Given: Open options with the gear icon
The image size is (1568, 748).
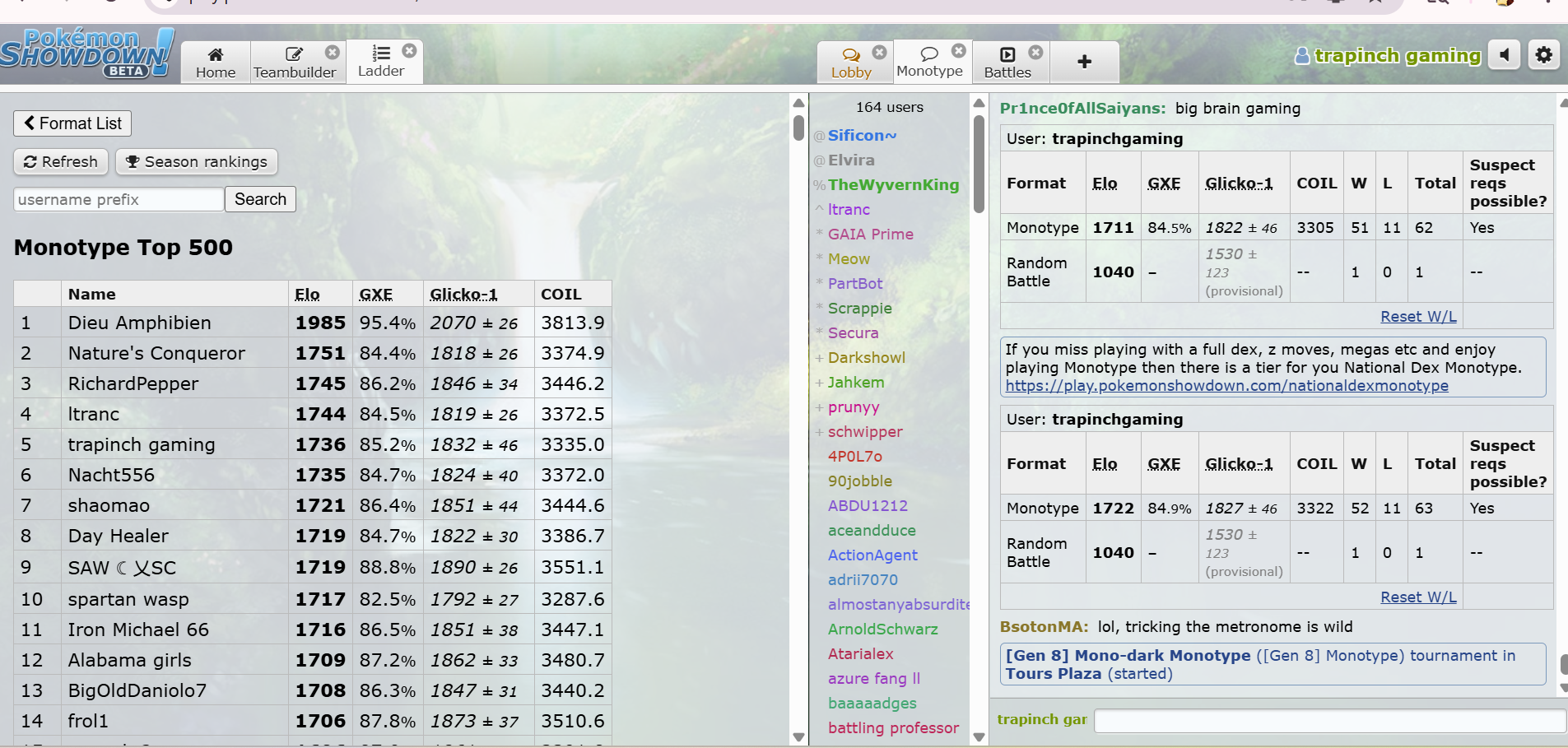Looking at the screenshot, I should coord(1543,55).
